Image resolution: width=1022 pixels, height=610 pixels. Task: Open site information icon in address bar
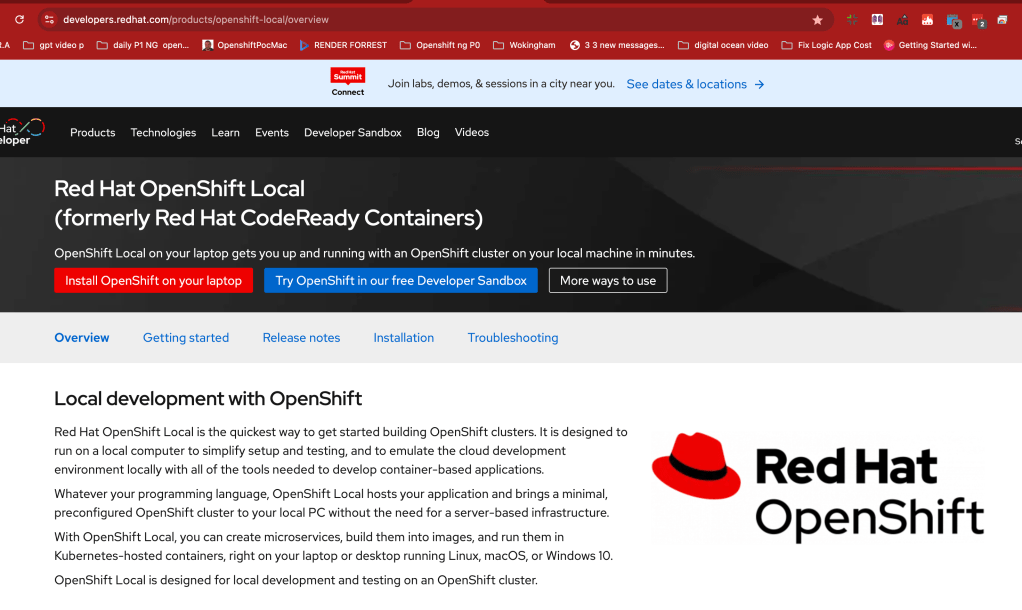[x=50, y=20]
